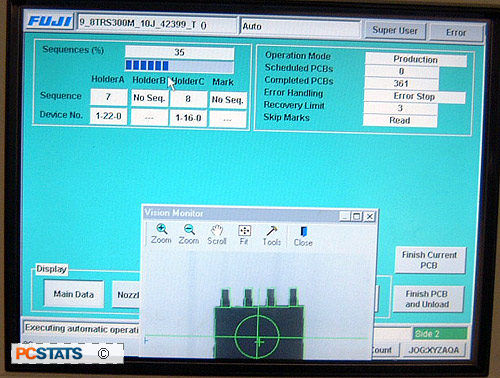Screen dimensions: 500x378
Task: Click the Error button
Action: tap(456, 33)
